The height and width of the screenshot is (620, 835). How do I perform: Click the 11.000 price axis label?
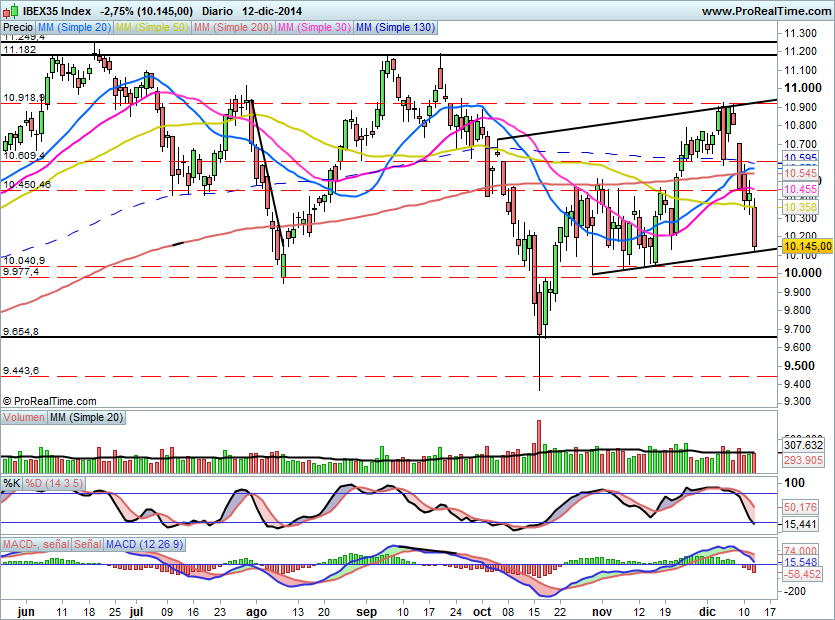tap(803, 88)
